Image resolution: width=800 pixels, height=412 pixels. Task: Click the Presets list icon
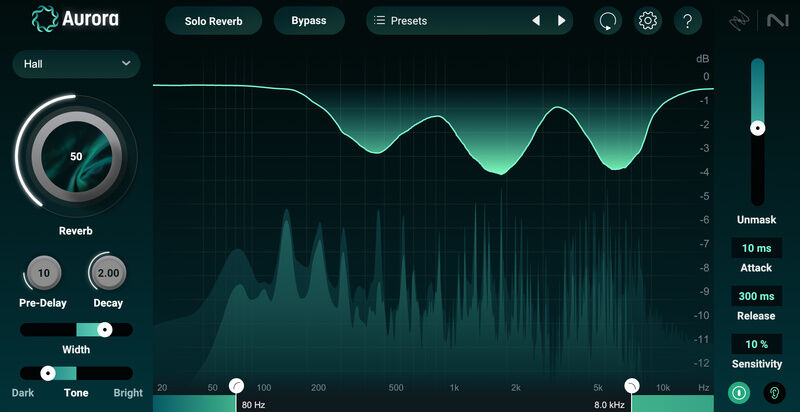click(x=379, y=20)
